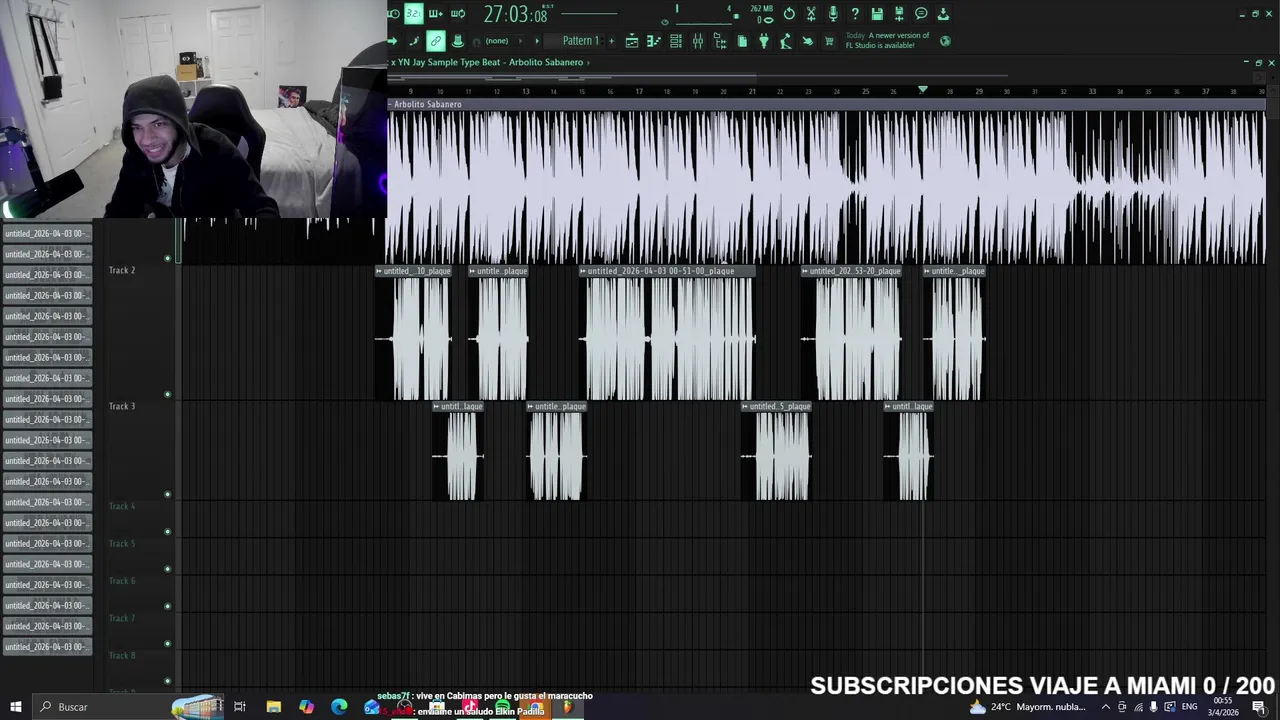Mute Track 5 using its green dot
The image size is (1280, 720).
[x=168, y=569]
